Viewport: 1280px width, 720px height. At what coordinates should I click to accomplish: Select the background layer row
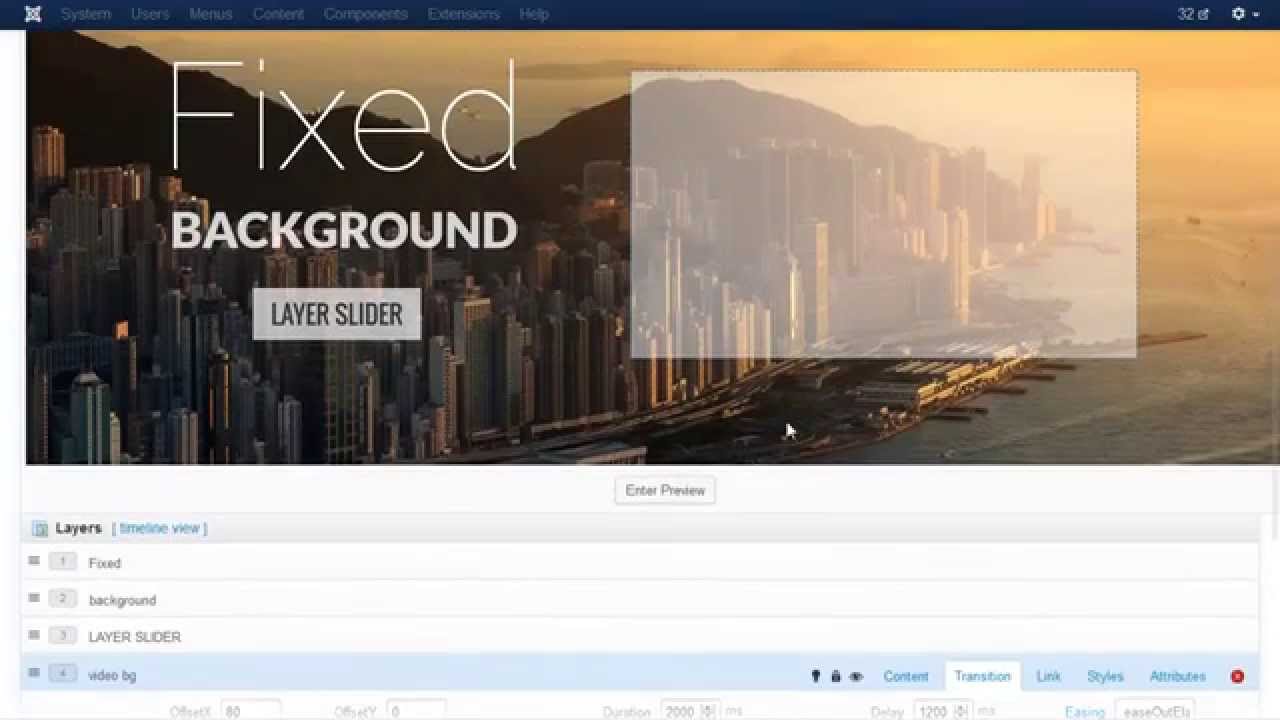coord(640,599)
